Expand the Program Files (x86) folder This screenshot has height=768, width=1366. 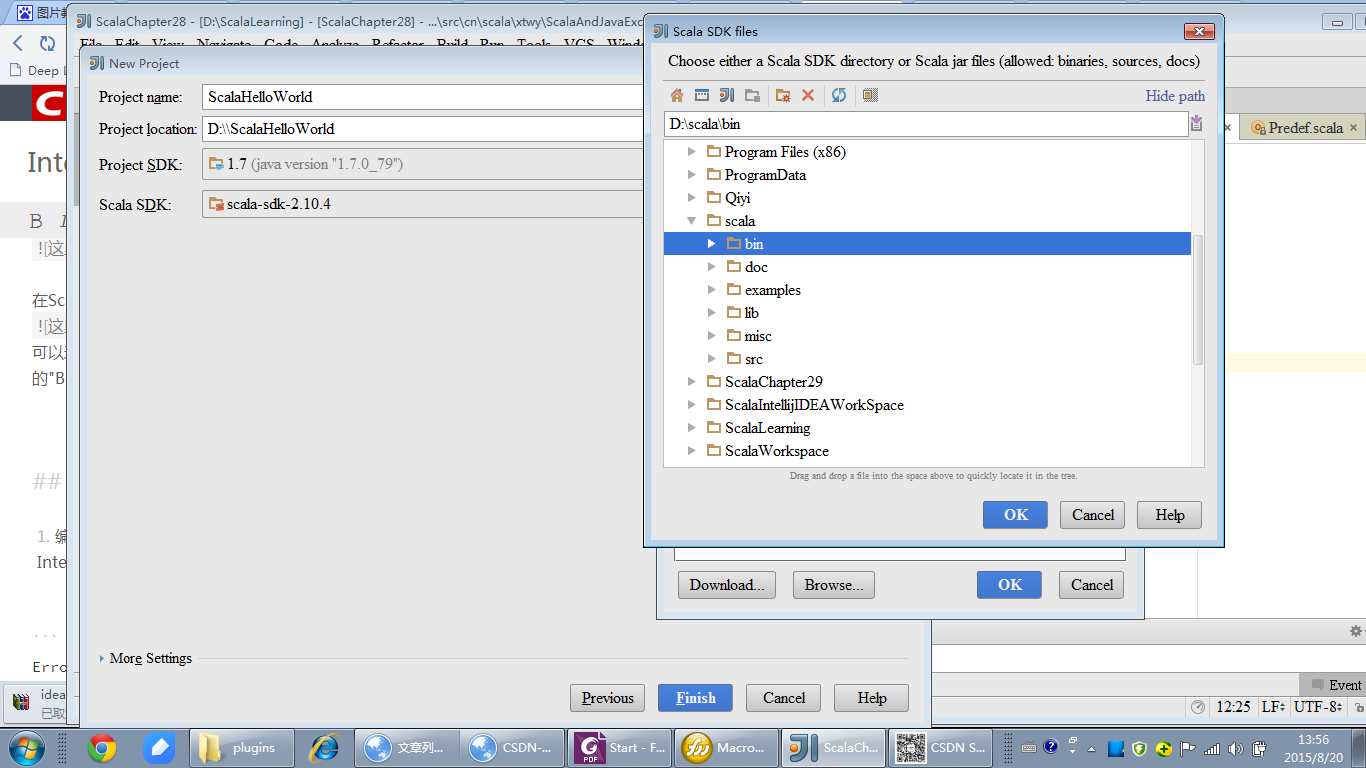pos(691,152)
